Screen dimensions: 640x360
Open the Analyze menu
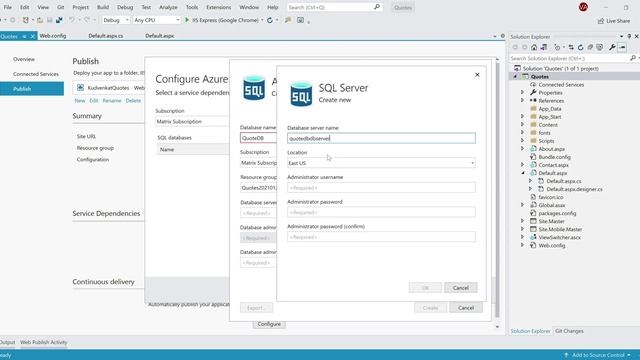[x=168, y=7]
